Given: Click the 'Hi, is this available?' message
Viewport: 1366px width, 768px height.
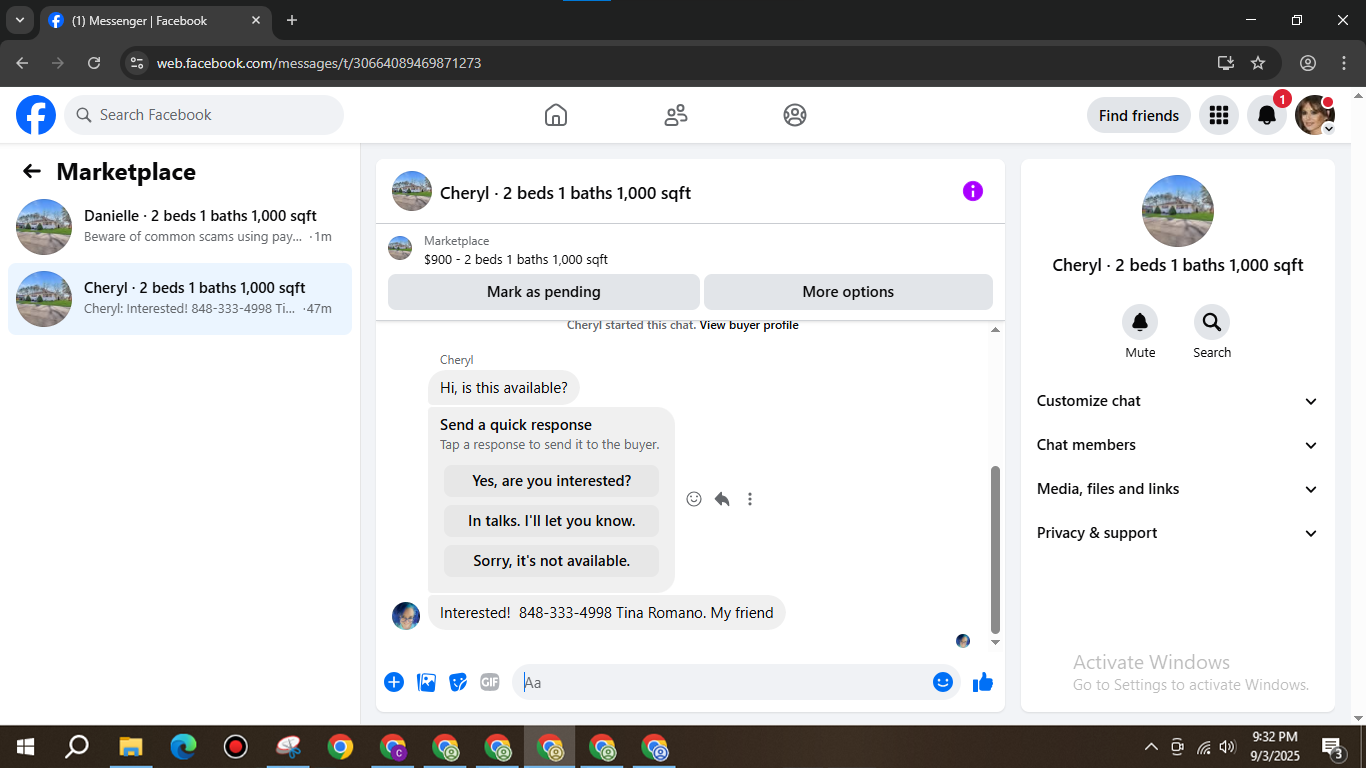Looking at the screenshot, I should (504, 388).
